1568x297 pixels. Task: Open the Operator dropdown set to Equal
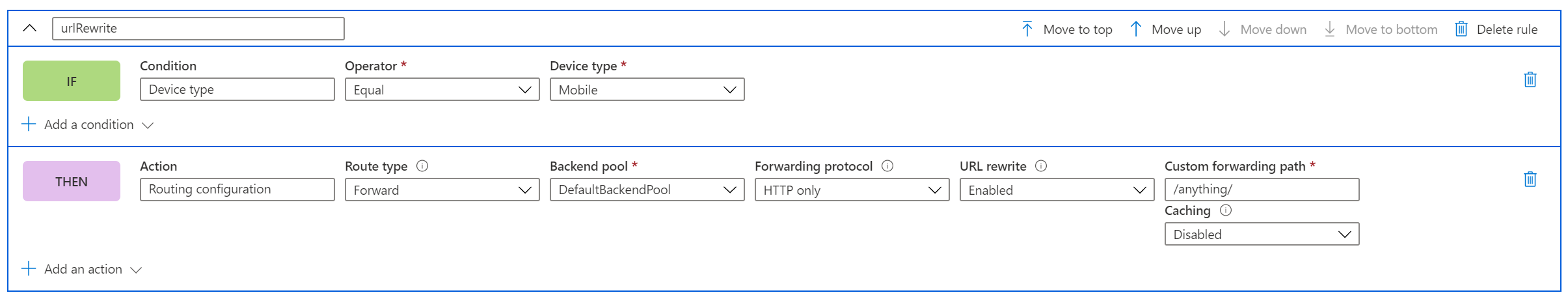[442, 90]
